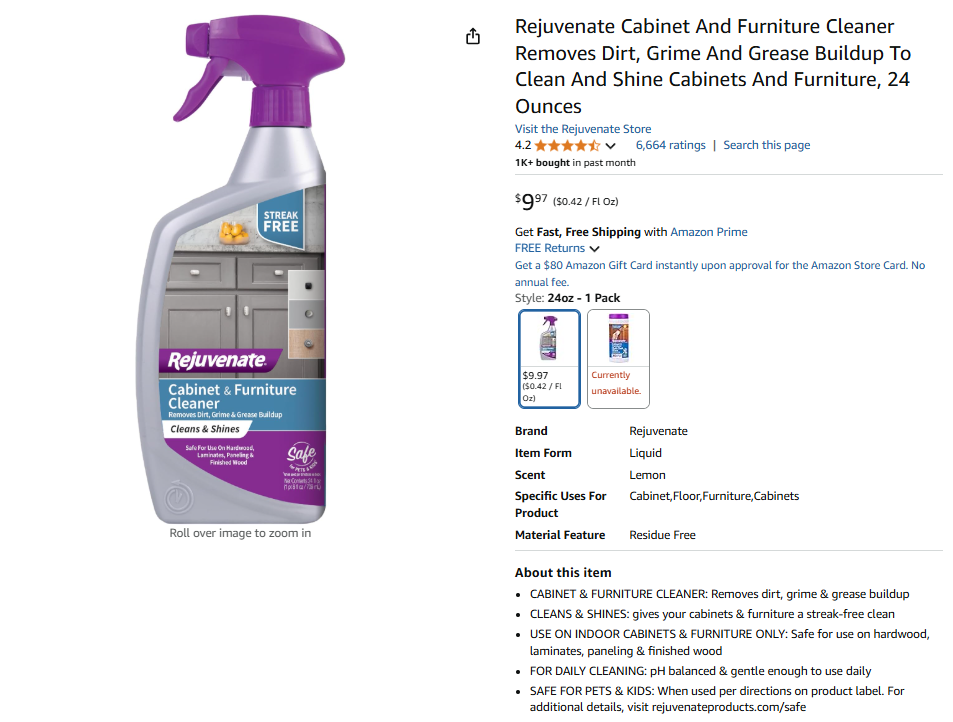
Task: Expand the FREE Returns chevron
Action: pos(594,249)
